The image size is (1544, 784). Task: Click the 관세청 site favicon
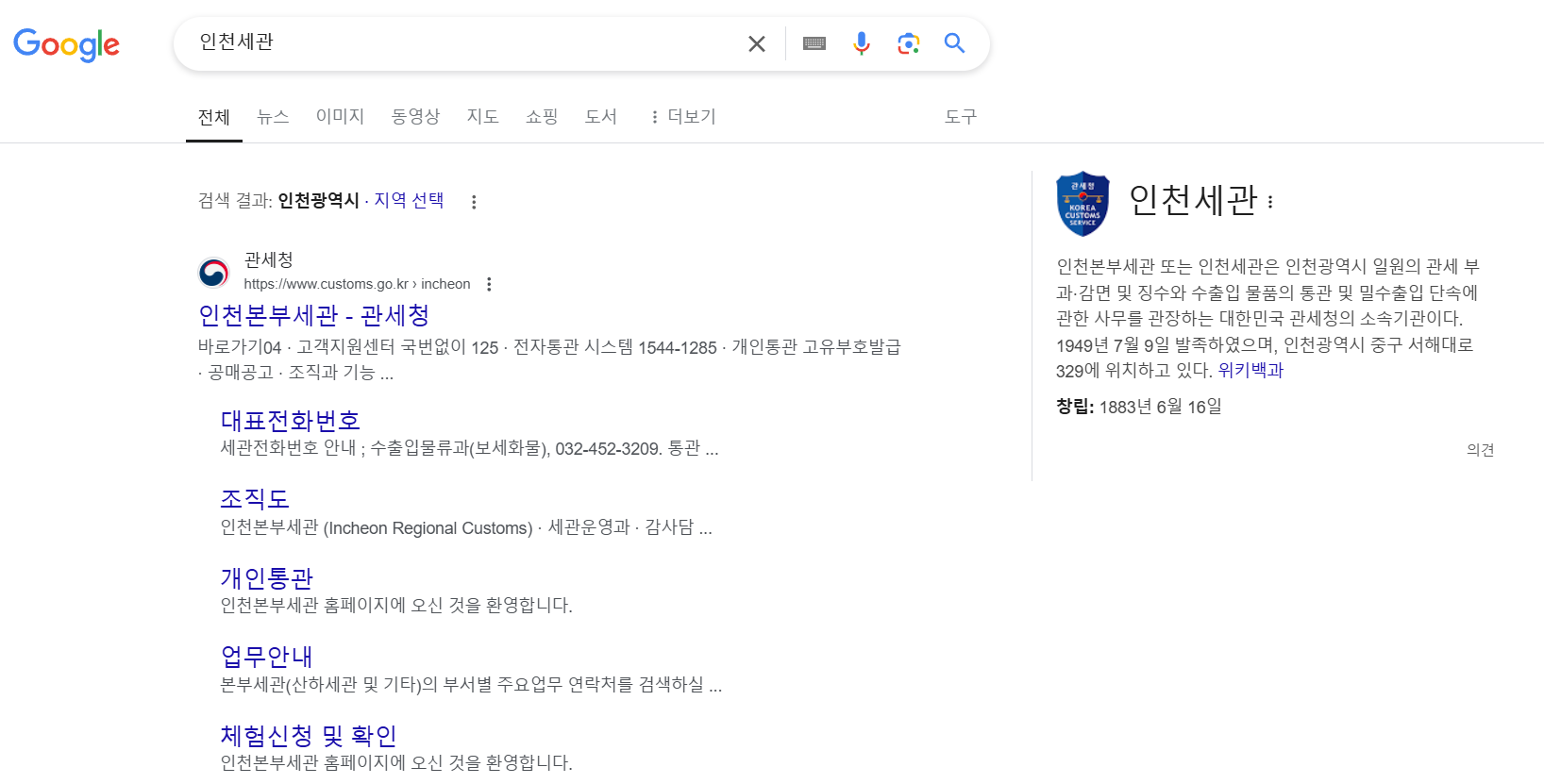[213, 273]
